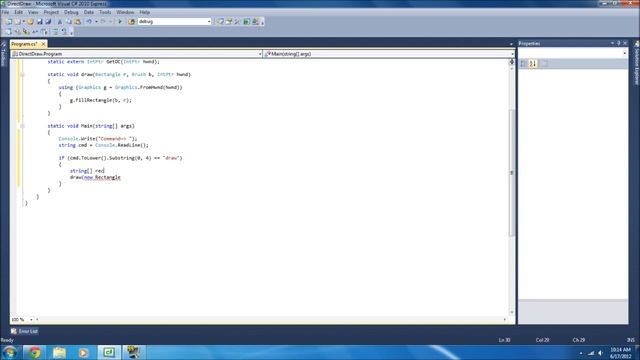
Task: Click the 'string[] red' code line
Action: [x=87, y=171]
